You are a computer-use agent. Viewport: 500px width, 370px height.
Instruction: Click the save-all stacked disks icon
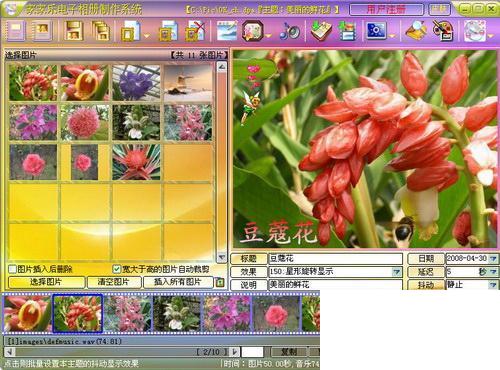[101, 31]
